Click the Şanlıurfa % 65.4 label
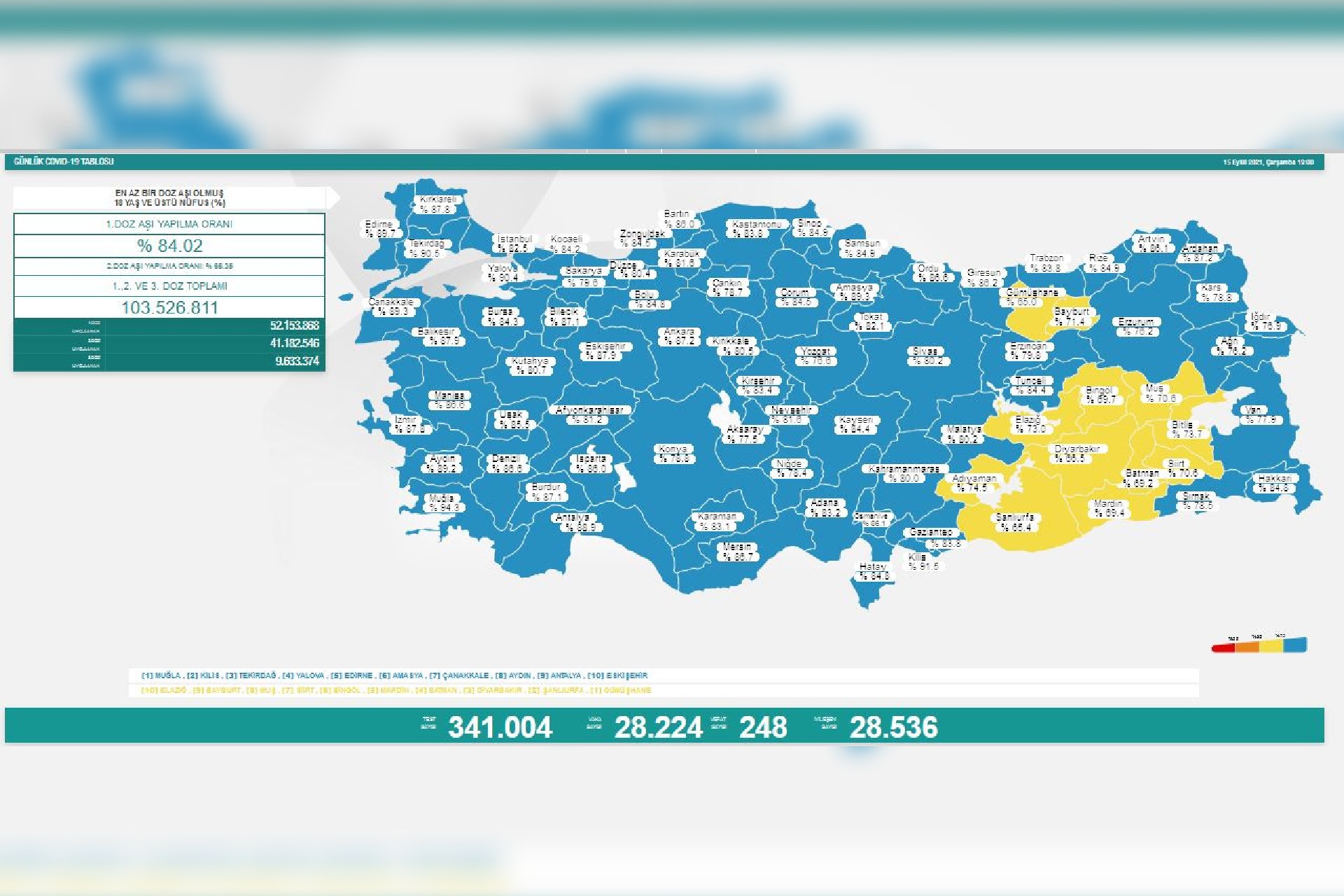Screen dimensions: 1344x896 (x=1016, y=522)
